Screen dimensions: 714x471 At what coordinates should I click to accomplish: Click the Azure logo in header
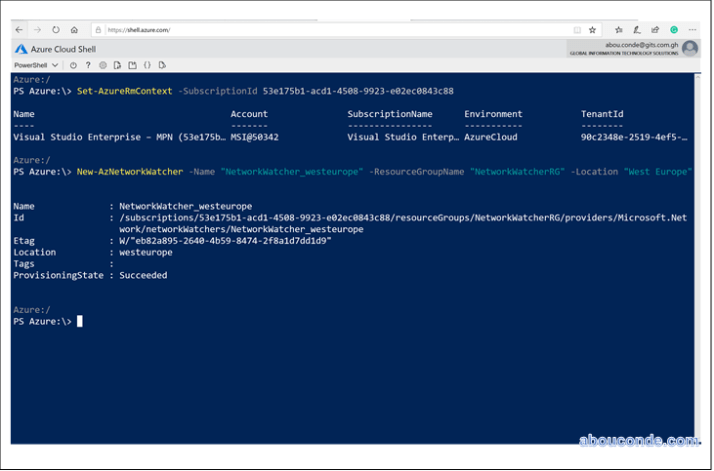pyautogui.click(x=21, y=48)
